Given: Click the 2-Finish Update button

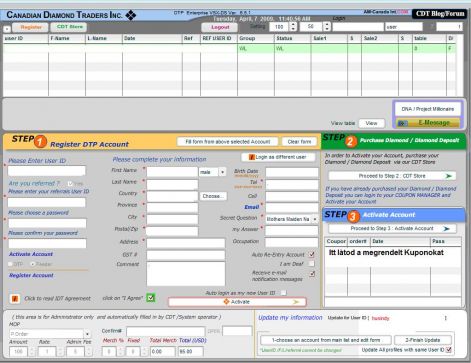Looking at the screenshot, I should [x=423, y=340].
